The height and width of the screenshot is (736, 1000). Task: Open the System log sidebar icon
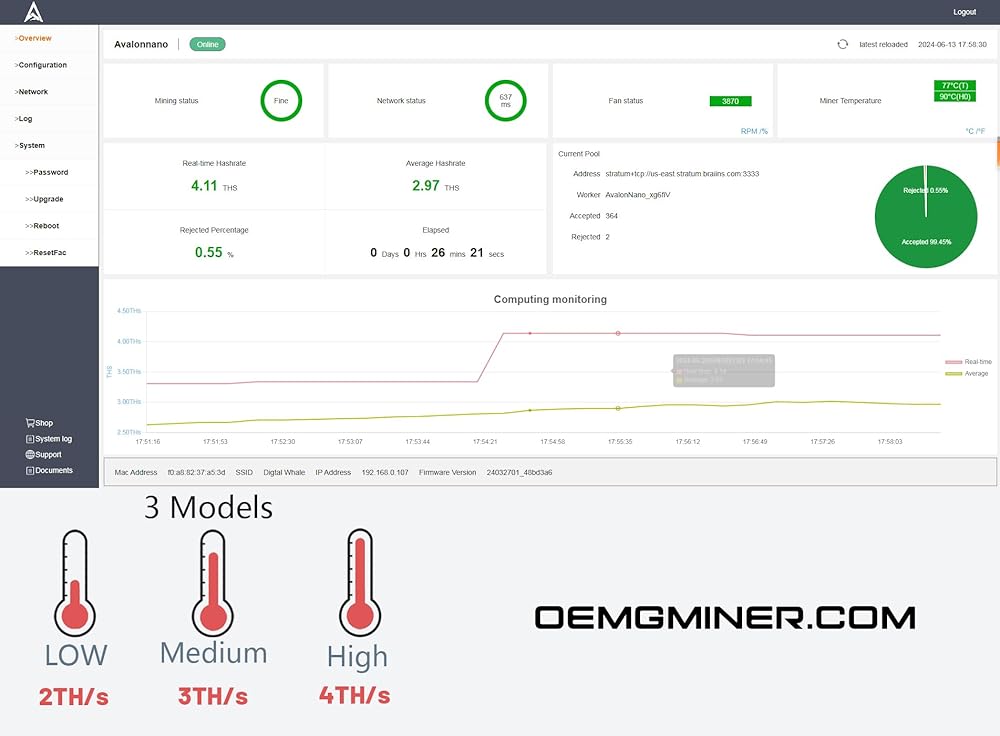[31, 439]
